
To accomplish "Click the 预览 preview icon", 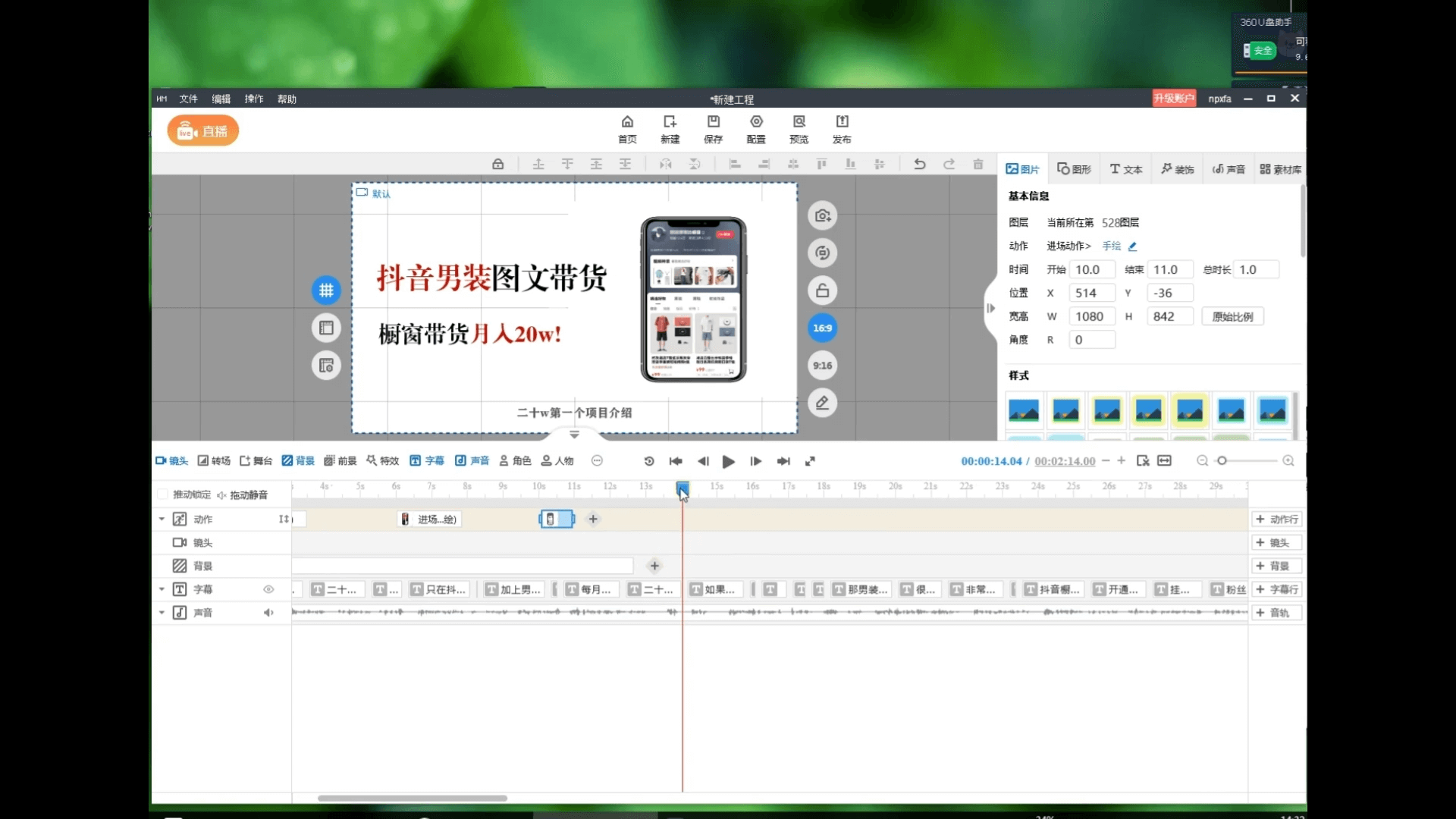I will pos(799,130).
